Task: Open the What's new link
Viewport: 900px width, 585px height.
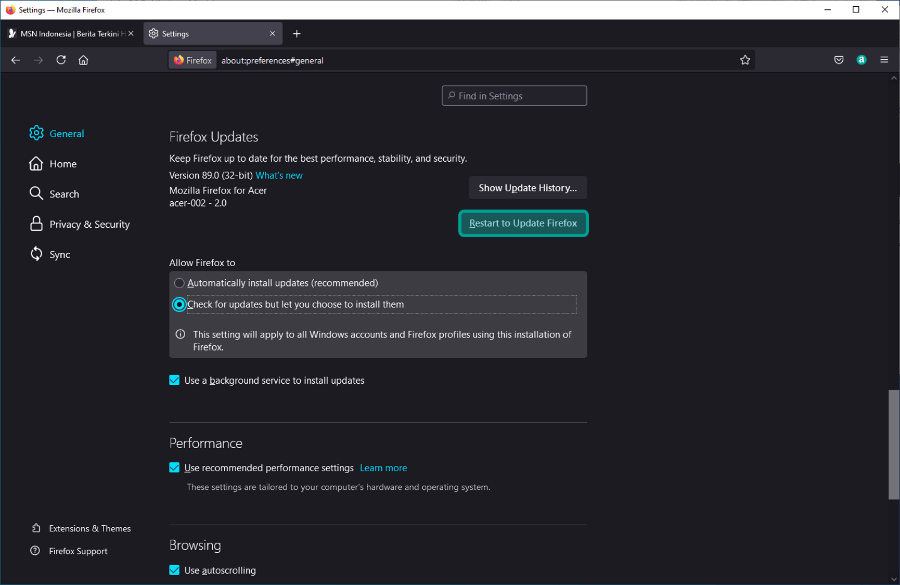Action: (279, 175)
